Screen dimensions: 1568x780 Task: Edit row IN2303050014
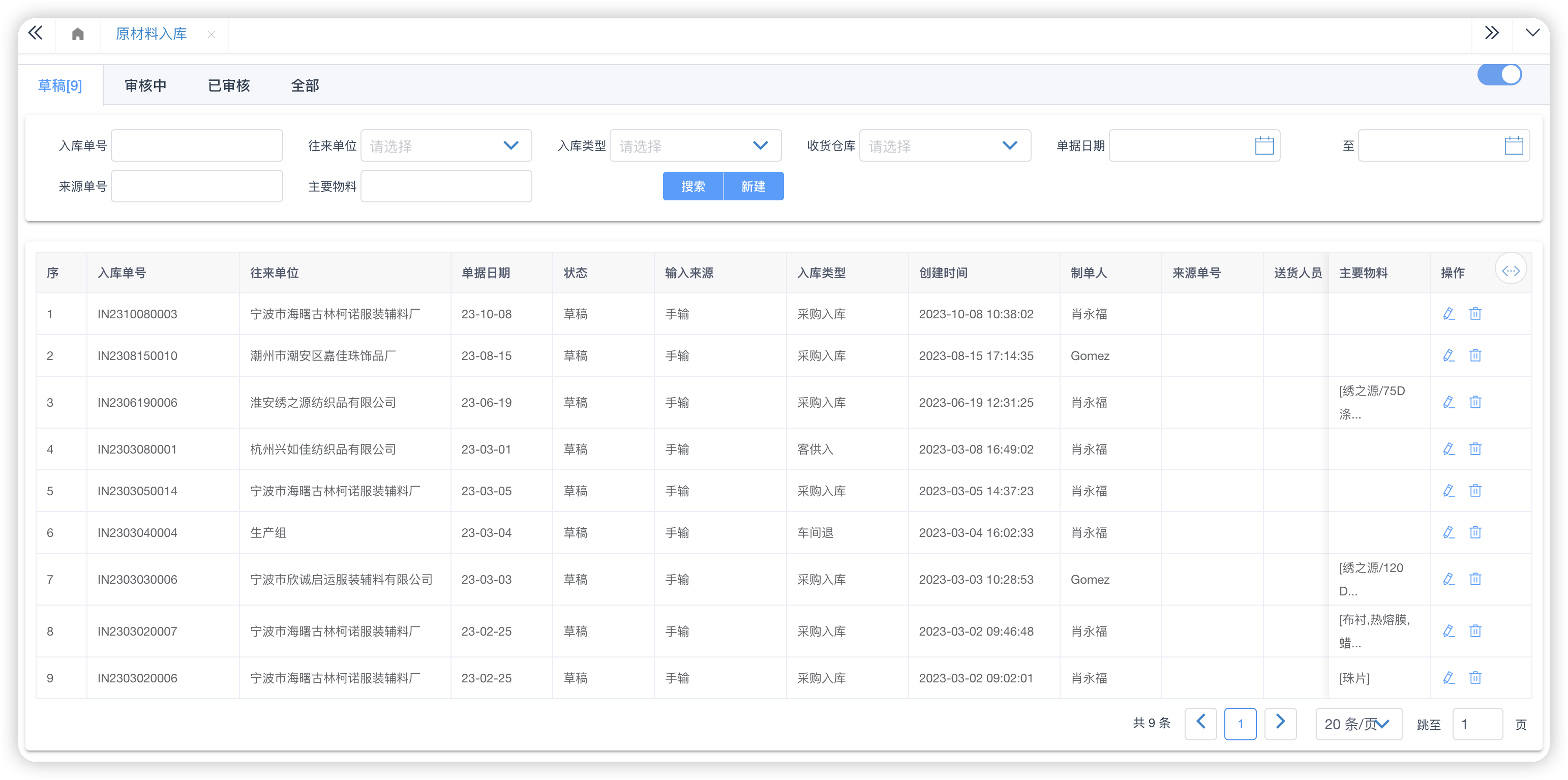click(x=1449, y=490)
